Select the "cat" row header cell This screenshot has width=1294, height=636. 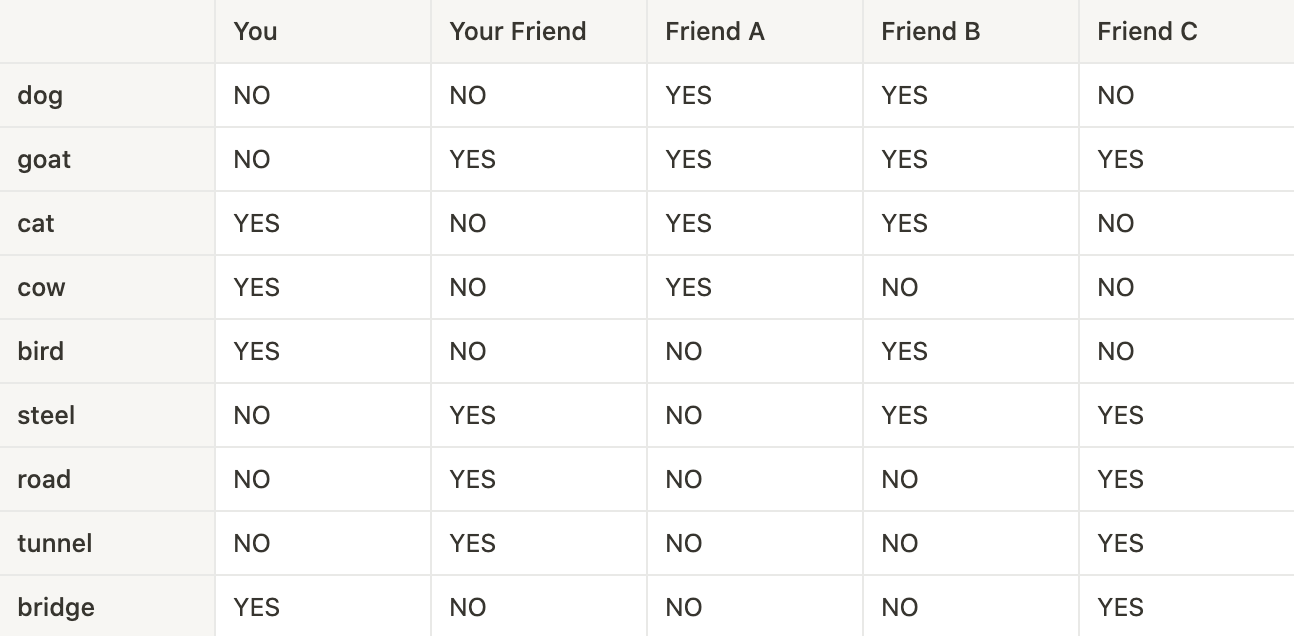click(36, 223)
